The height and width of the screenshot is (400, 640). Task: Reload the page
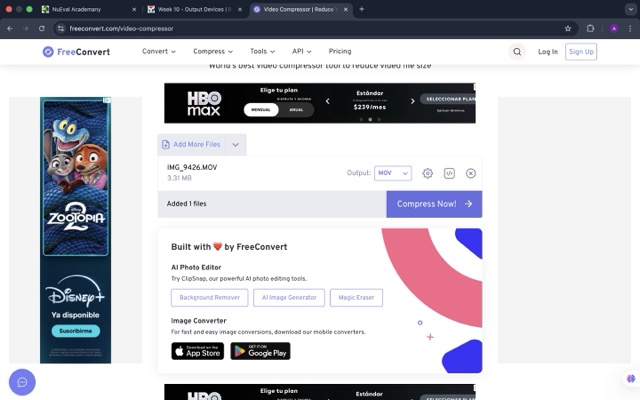click(x=42, y=29)
